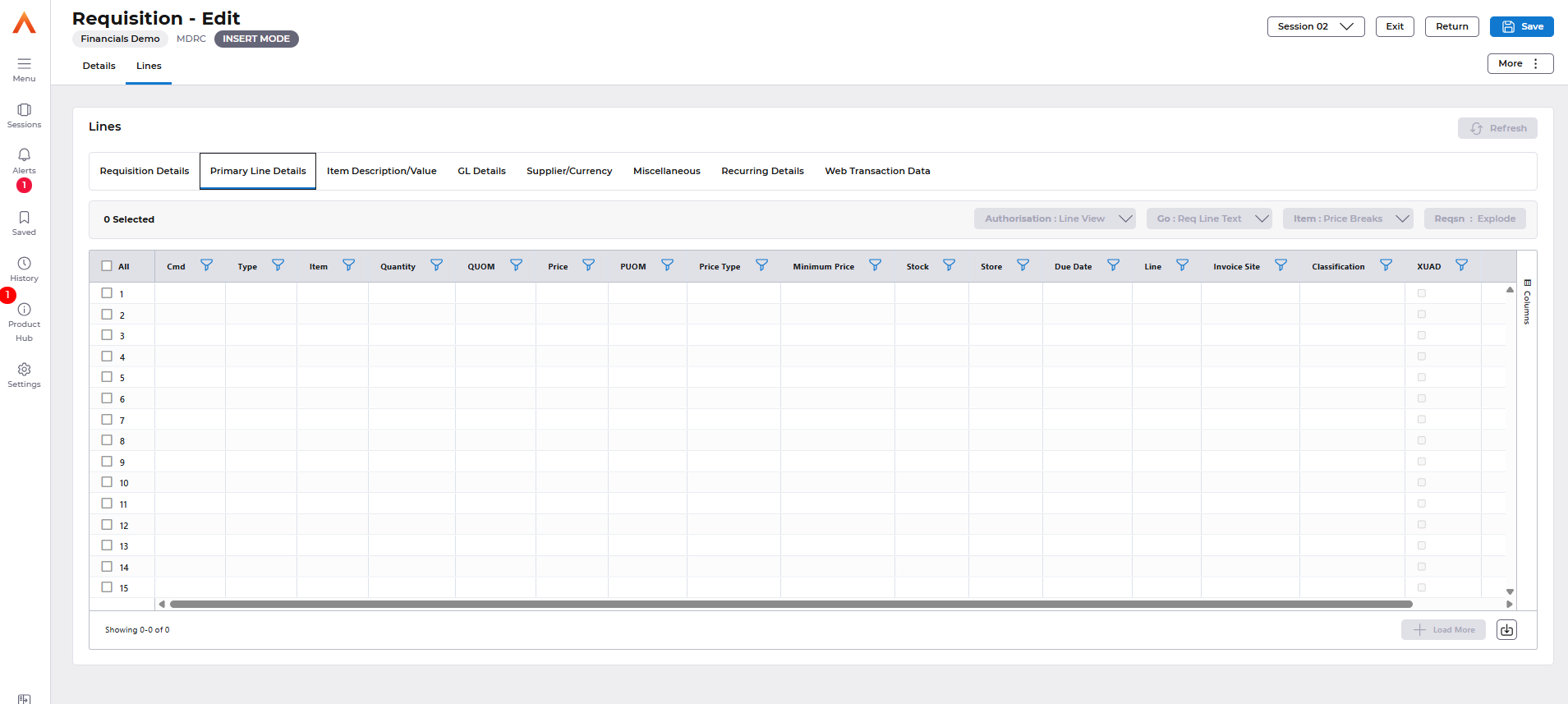This screenshot has height=704, width=1568.
Task: Select row 10 checkbox
Action: pyautogui.click(x=107, y=481)
